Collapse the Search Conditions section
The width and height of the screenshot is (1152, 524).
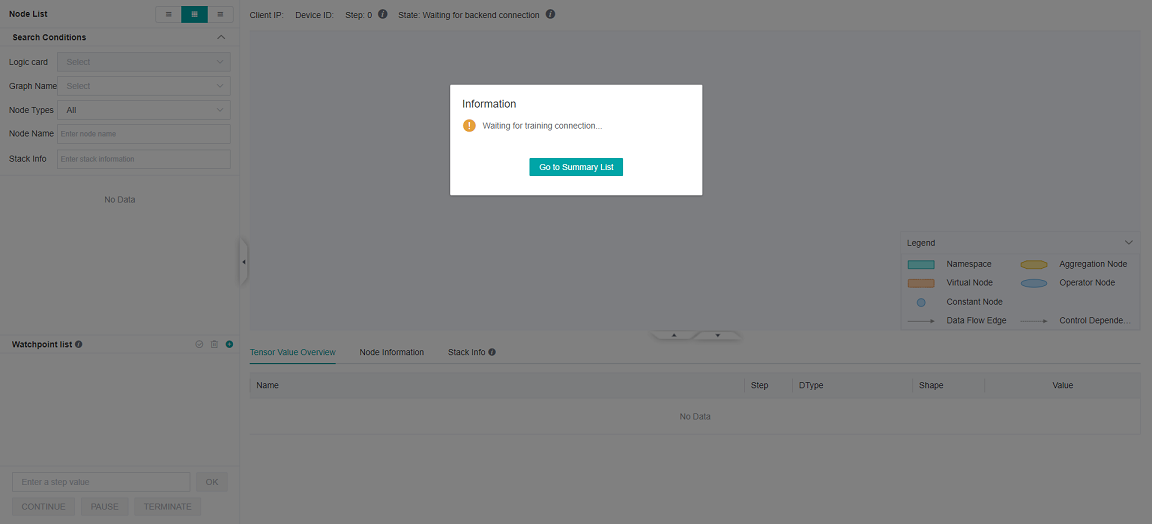pos(221,37)
